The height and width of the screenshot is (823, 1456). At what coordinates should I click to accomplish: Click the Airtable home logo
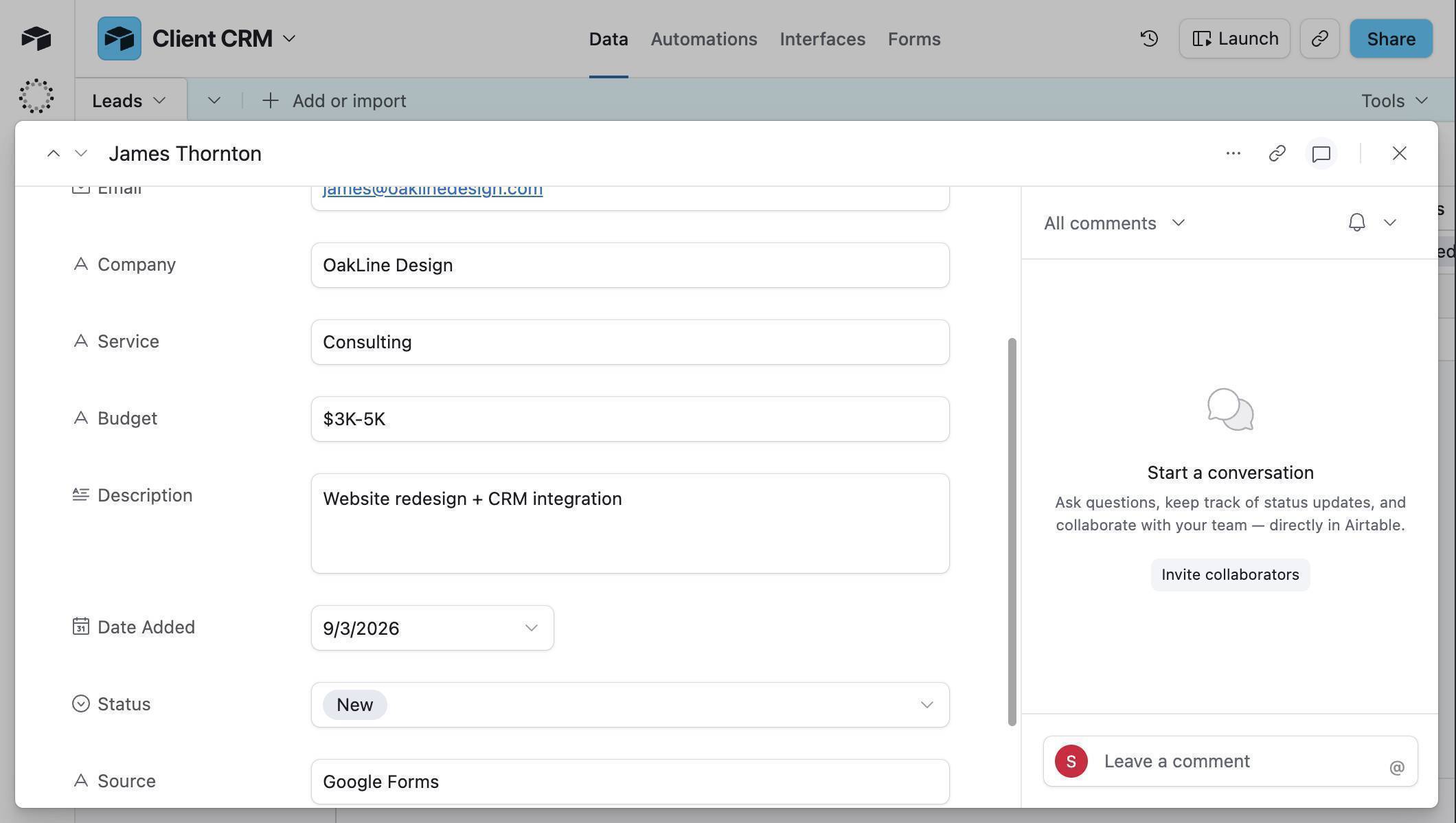(36, 38)
